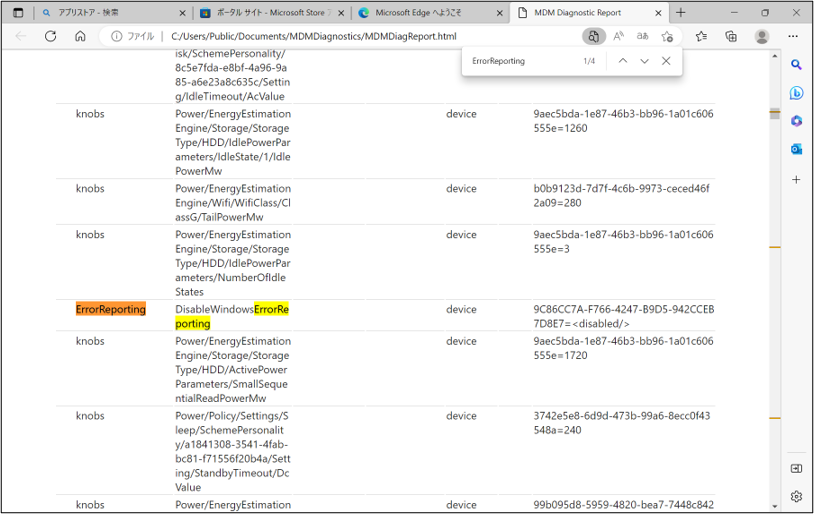This screenshot has height=514, width=814.
Task: Click value ending in 555e=1260
Action: point(623,121)
